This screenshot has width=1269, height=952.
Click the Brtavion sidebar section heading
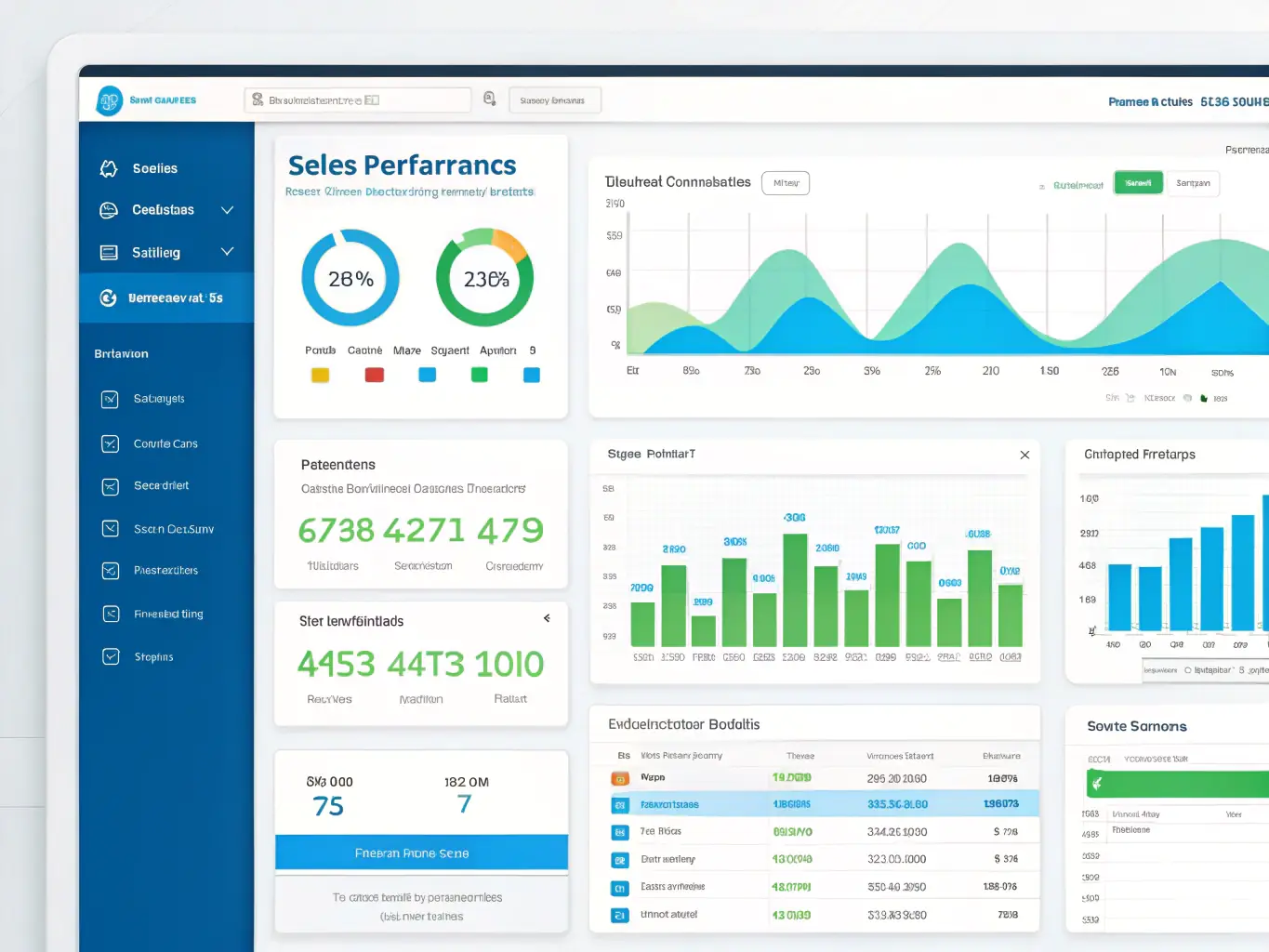click(x=121, y=354)
